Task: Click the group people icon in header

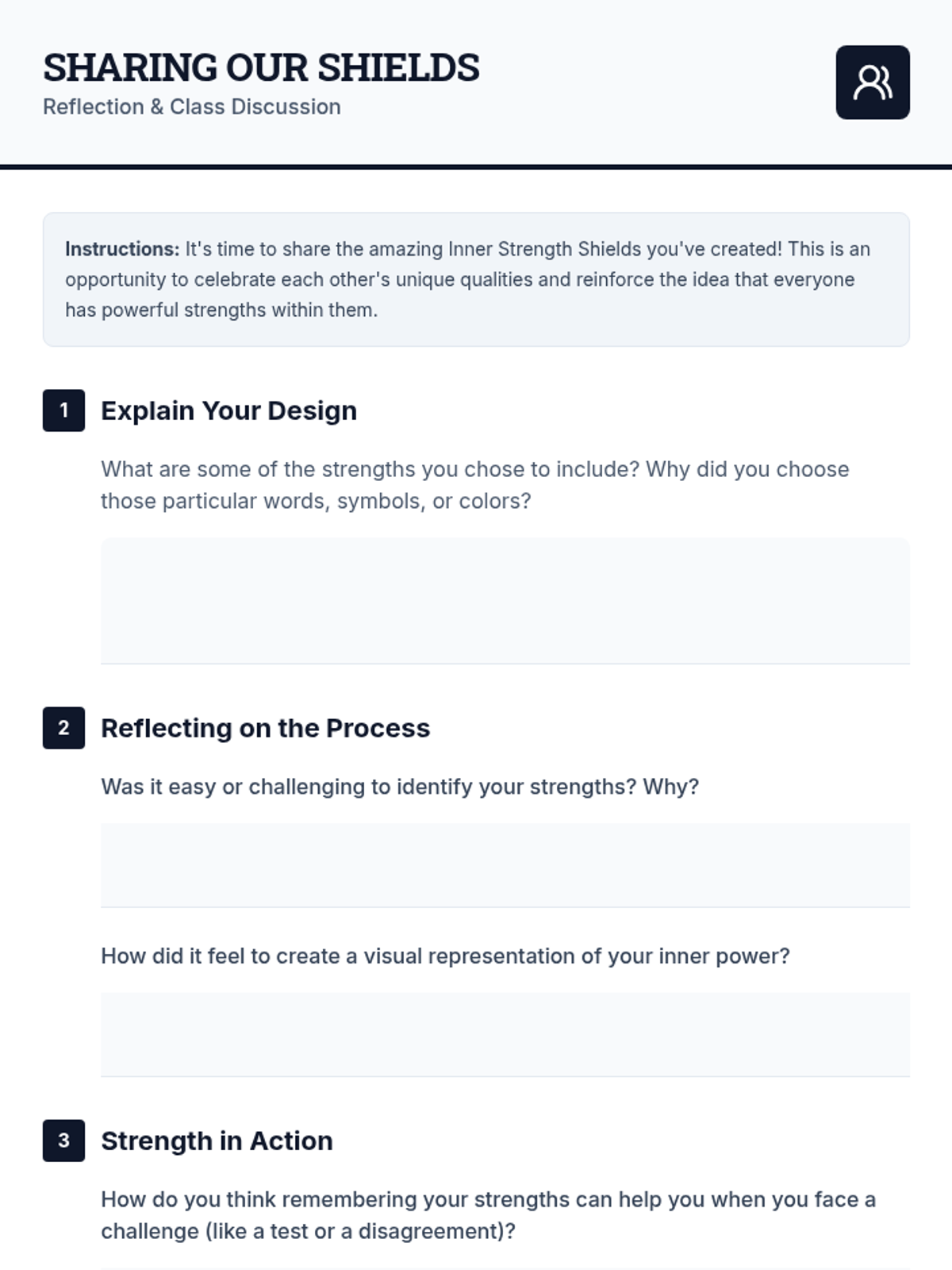Action: tap(872, 83)
